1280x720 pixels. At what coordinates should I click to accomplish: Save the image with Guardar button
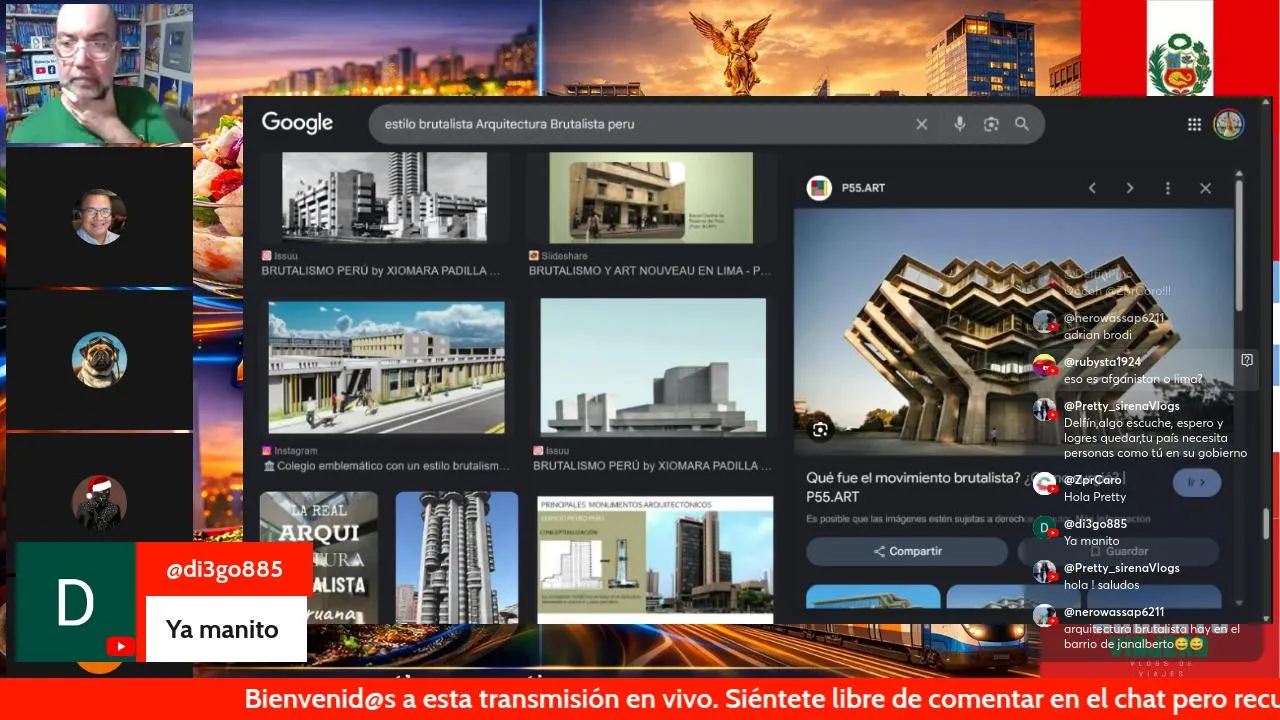tap(1118, 551)
